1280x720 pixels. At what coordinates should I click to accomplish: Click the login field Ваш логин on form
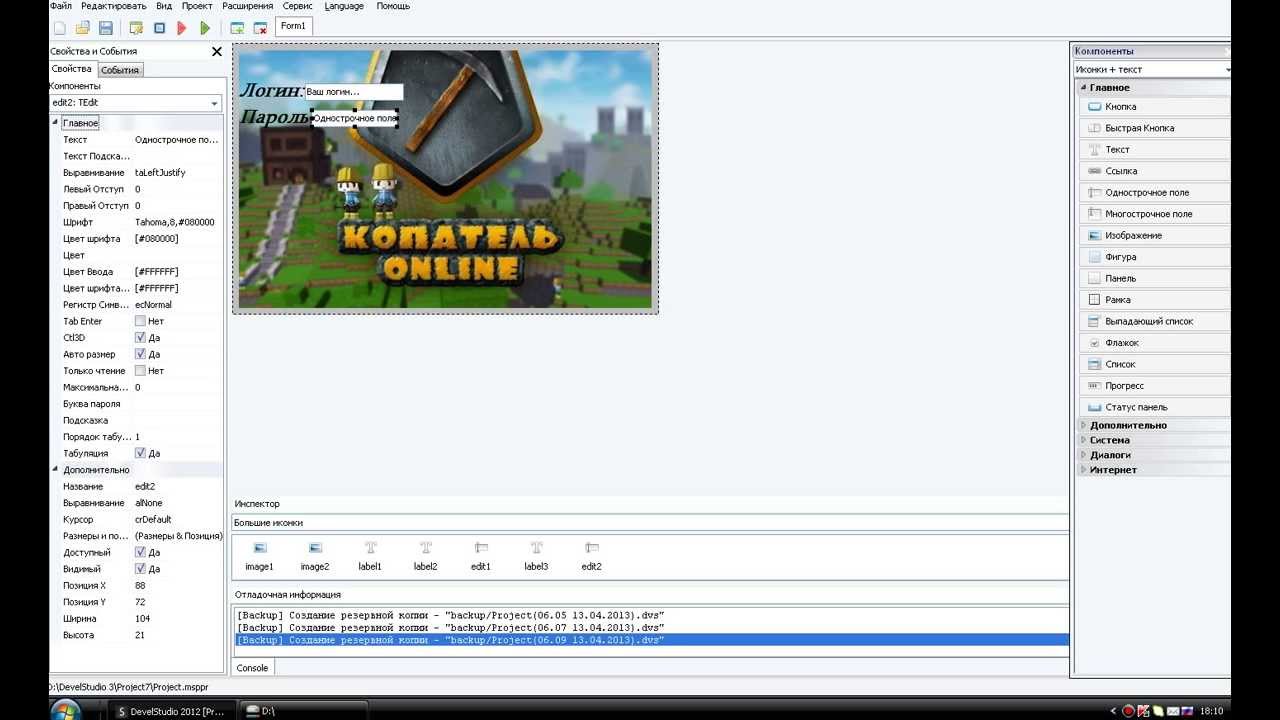coord(353,92)
